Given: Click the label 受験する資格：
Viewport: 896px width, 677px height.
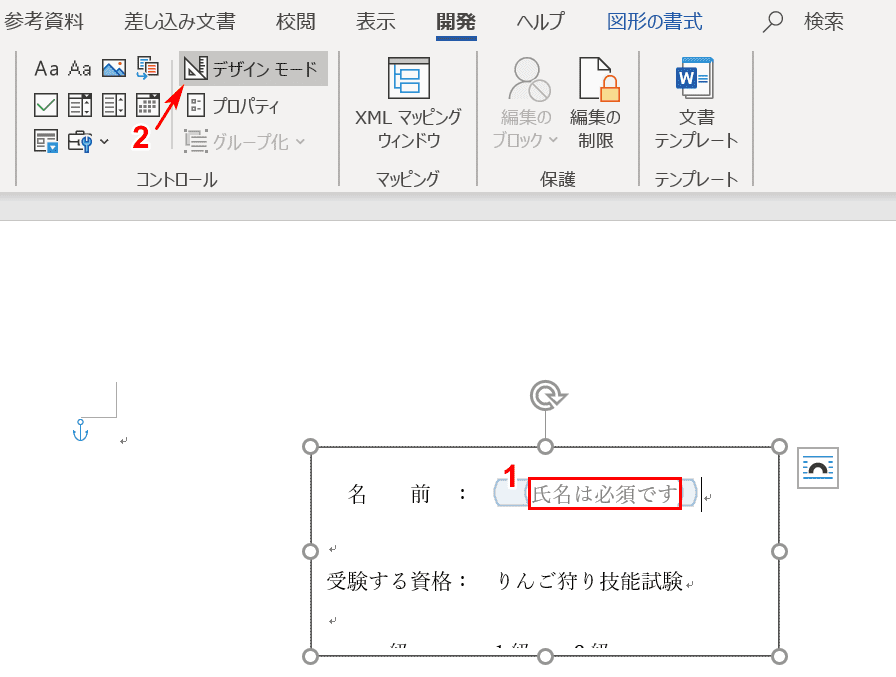Looking at the screenshot, I should point(398,581).
